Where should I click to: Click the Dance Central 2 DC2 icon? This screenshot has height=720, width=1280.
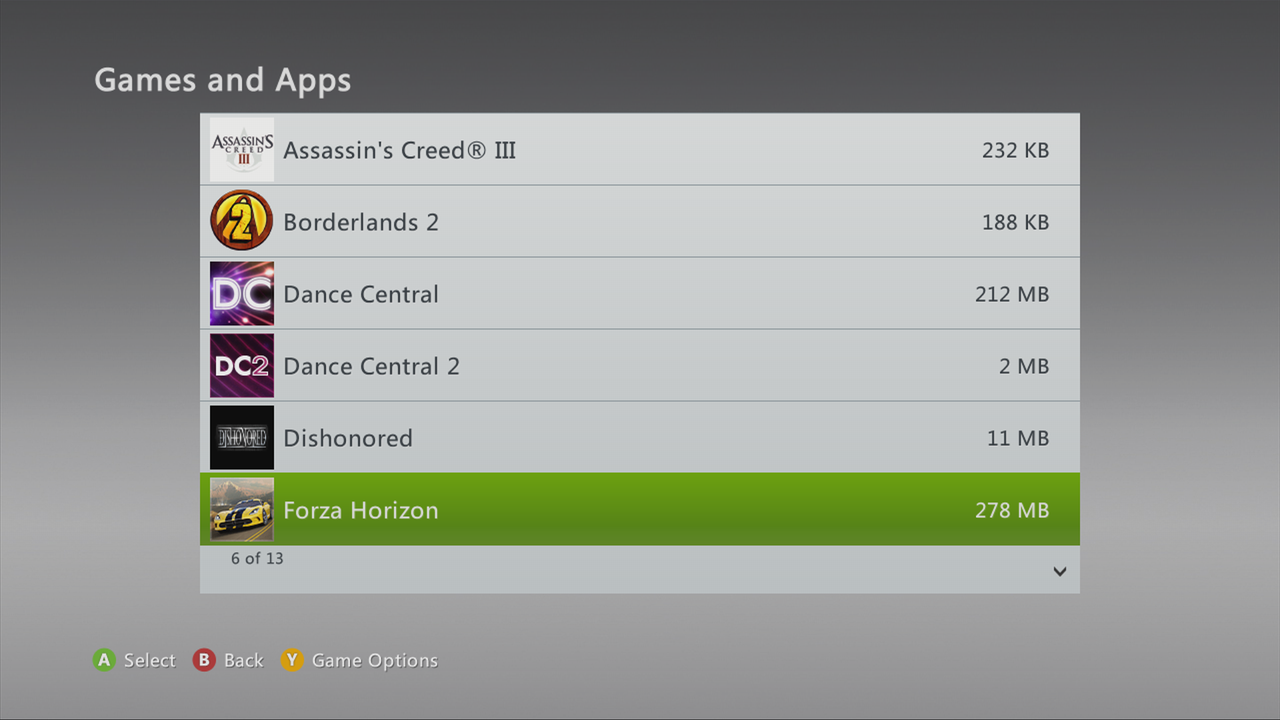(242, 366)
